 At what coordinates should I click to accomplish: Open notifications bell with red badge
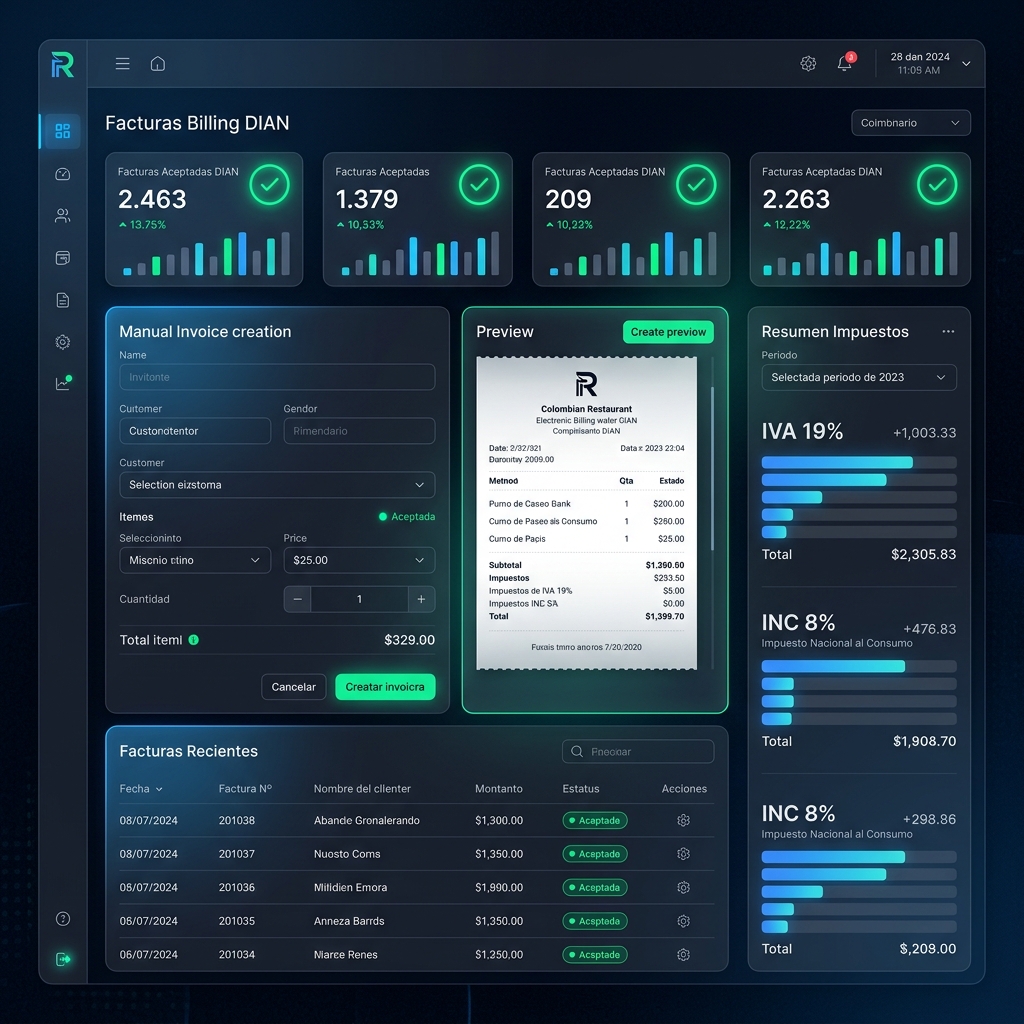[x=845, y=63]
